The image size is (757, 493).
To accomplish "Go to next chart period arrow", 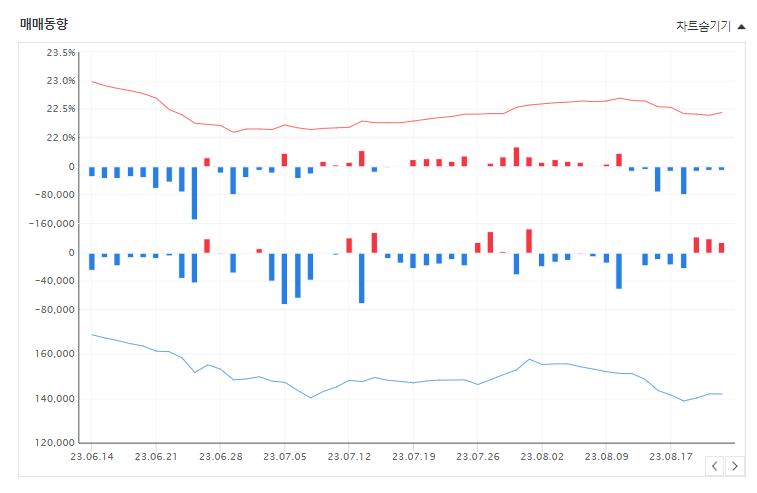I will 735,466.
